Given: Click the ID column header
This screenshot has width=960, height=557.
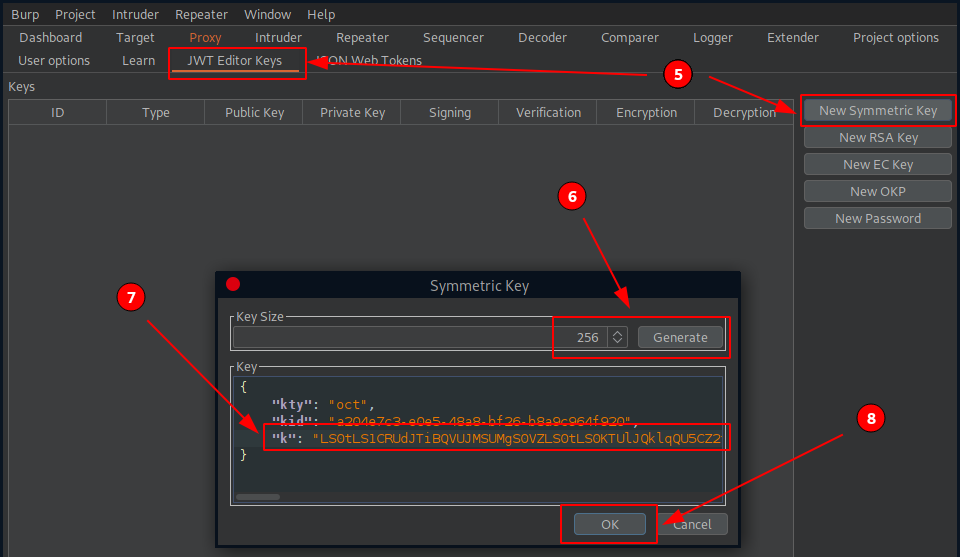Looking at the screenshot, I should pos(58,113).
